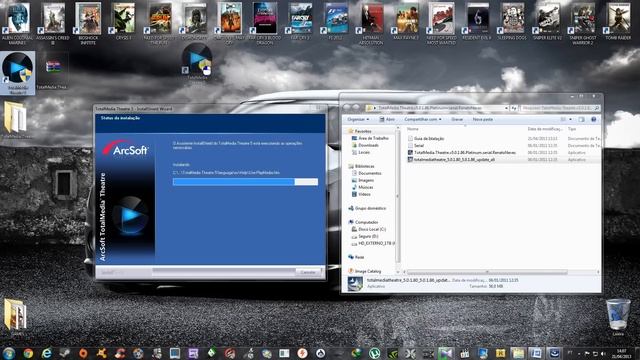Select Documentos under Bibliotecas
640x360 pixels.
[366, 173]
